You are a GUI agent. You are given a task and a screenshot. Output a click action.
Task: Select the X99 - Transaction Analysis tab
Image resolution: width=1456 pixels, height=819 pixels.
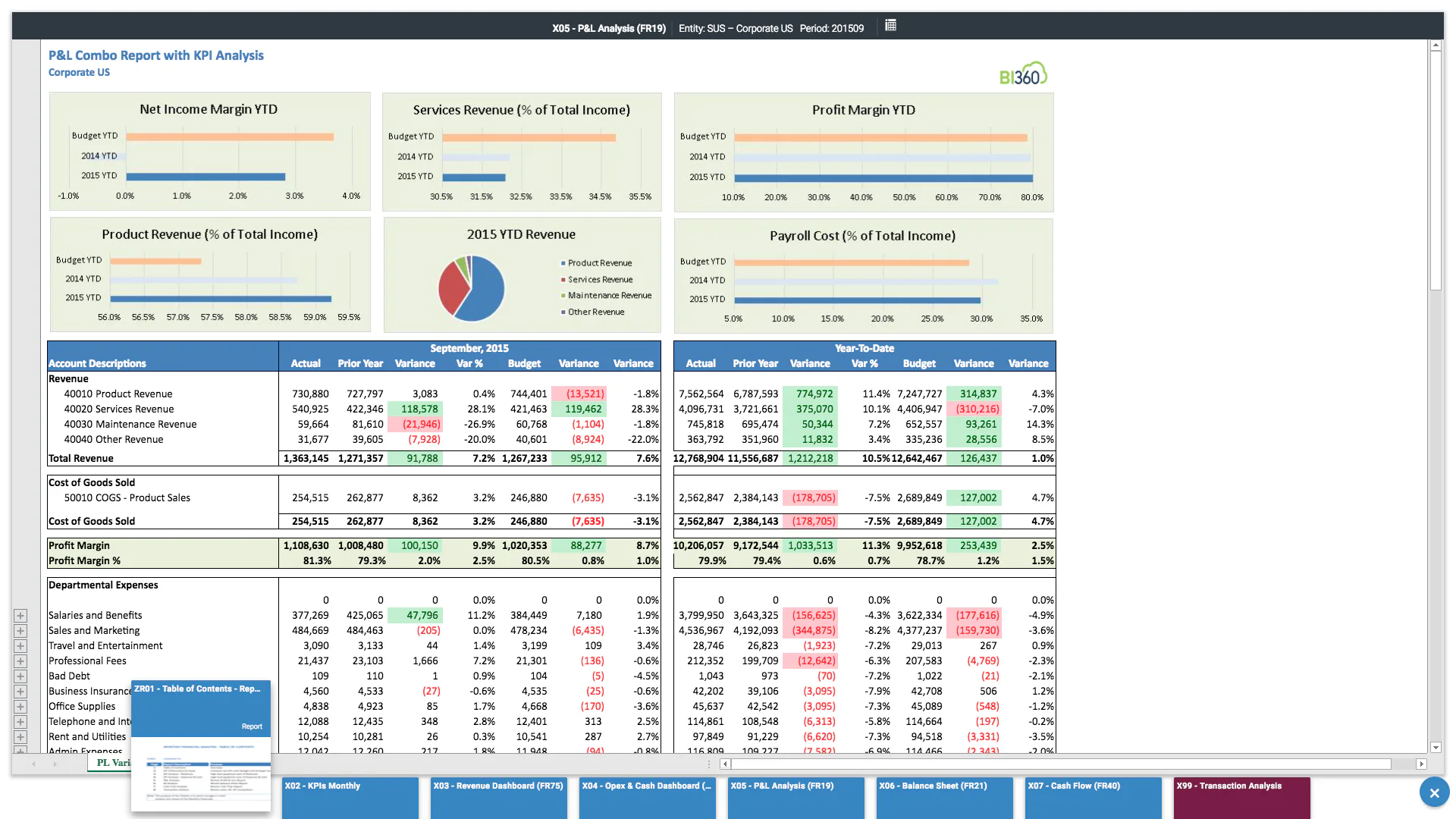tap(1241, 798)
